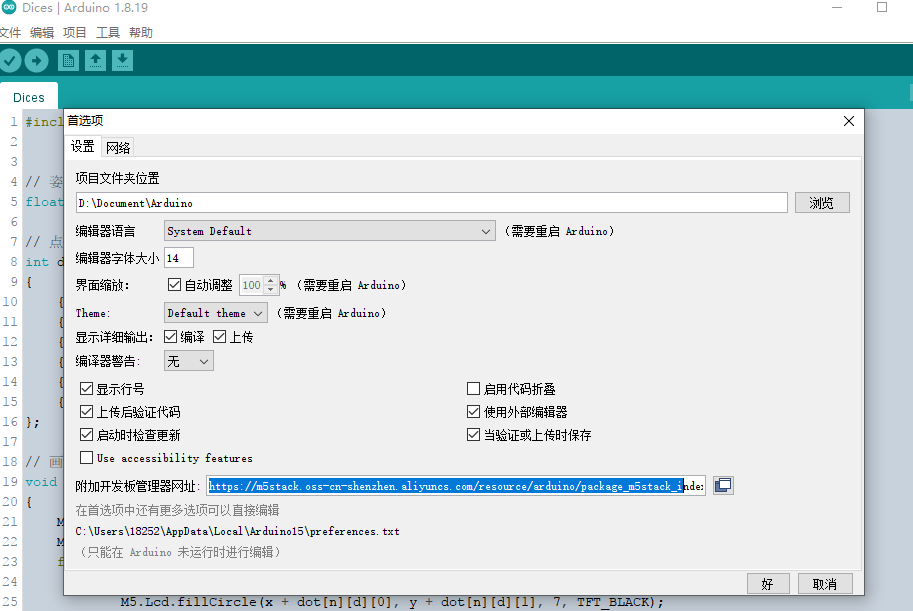The width and height of the screenshot is (913, 611).
Task: Open the 工具 menu
Action: [x=107, y=32]
